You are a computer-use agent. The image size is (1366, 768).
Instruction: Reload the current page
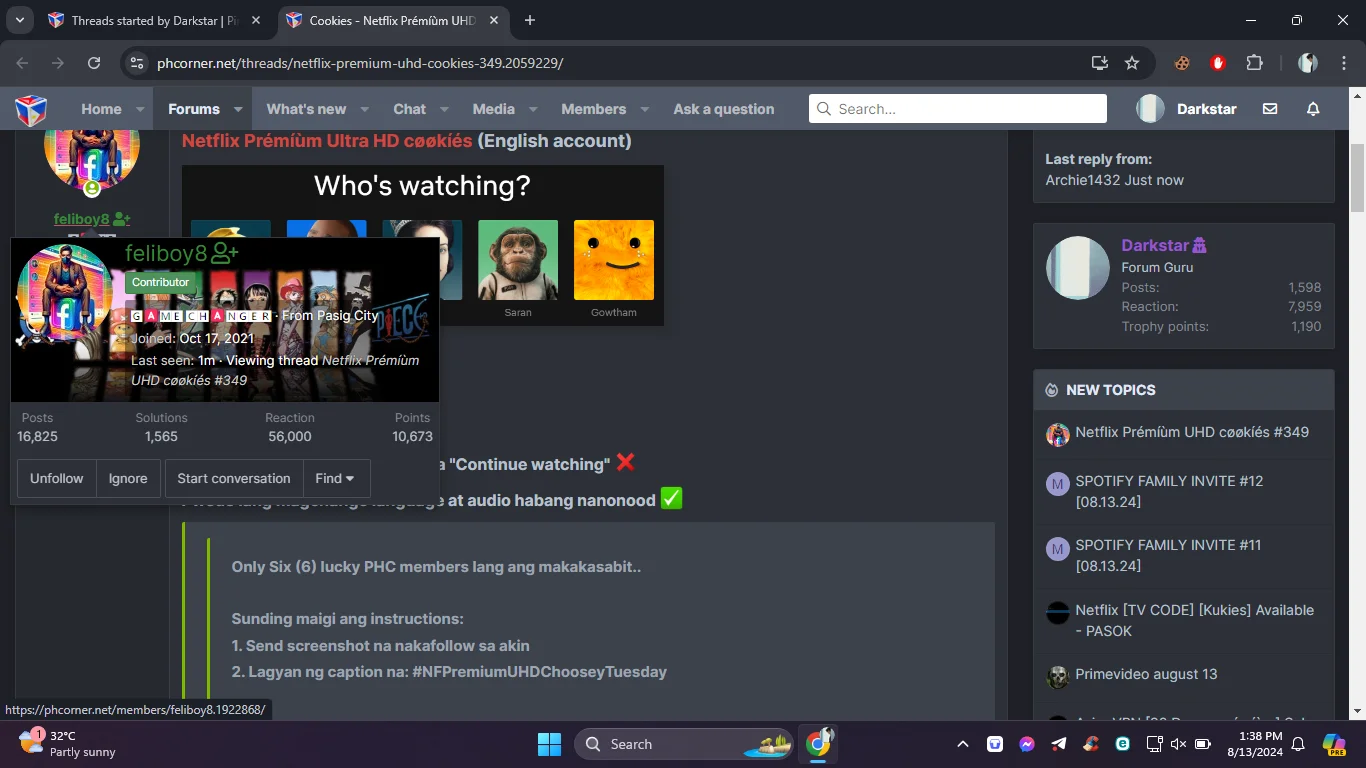pos(94,63)
